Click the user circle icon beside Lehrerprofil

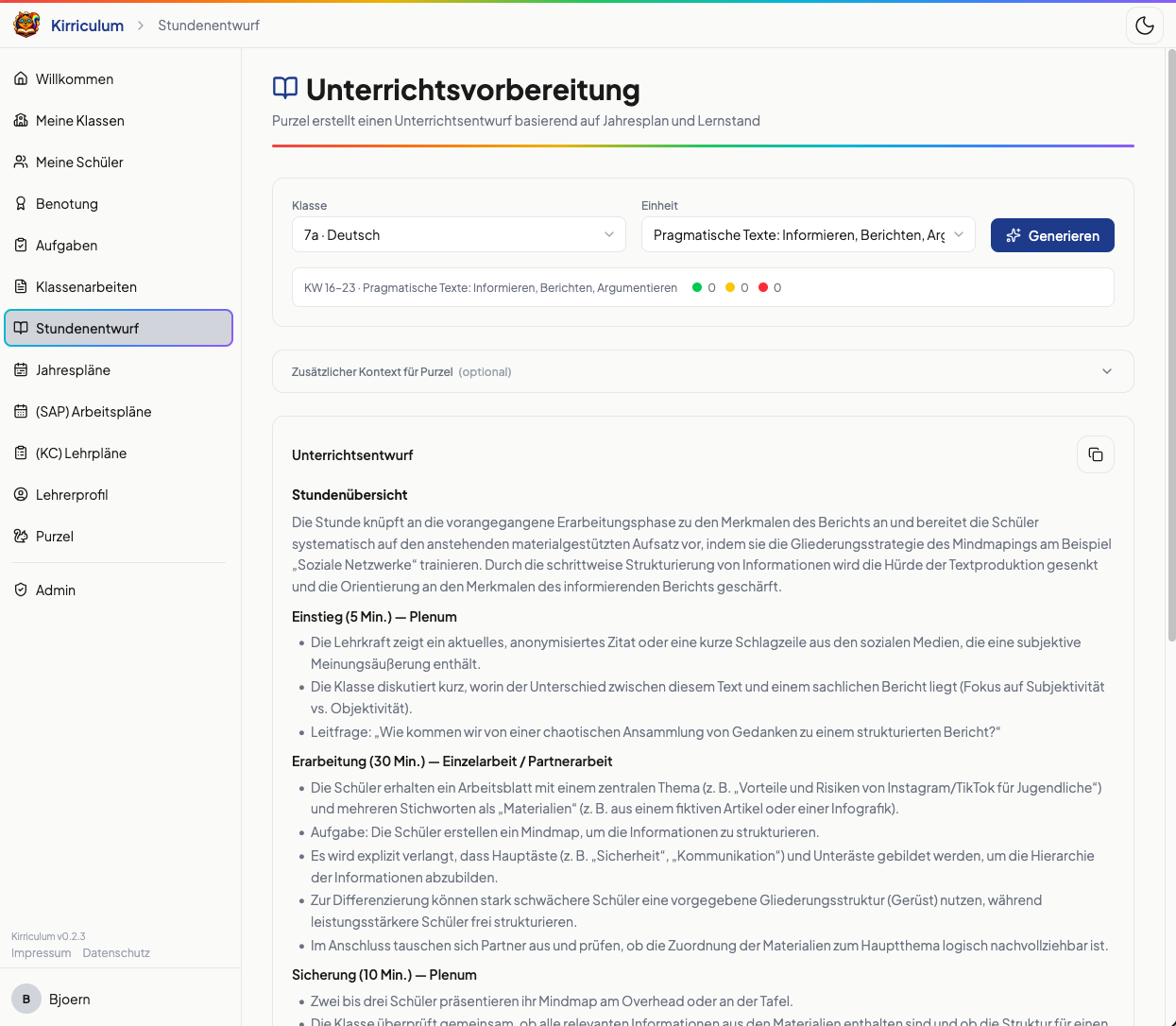[21, 494]
